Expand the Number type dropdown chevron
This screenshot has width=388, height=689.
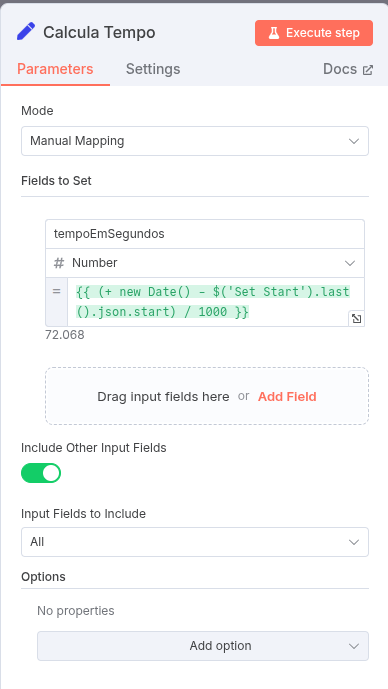pyautogui.click(x=350, y=263)
